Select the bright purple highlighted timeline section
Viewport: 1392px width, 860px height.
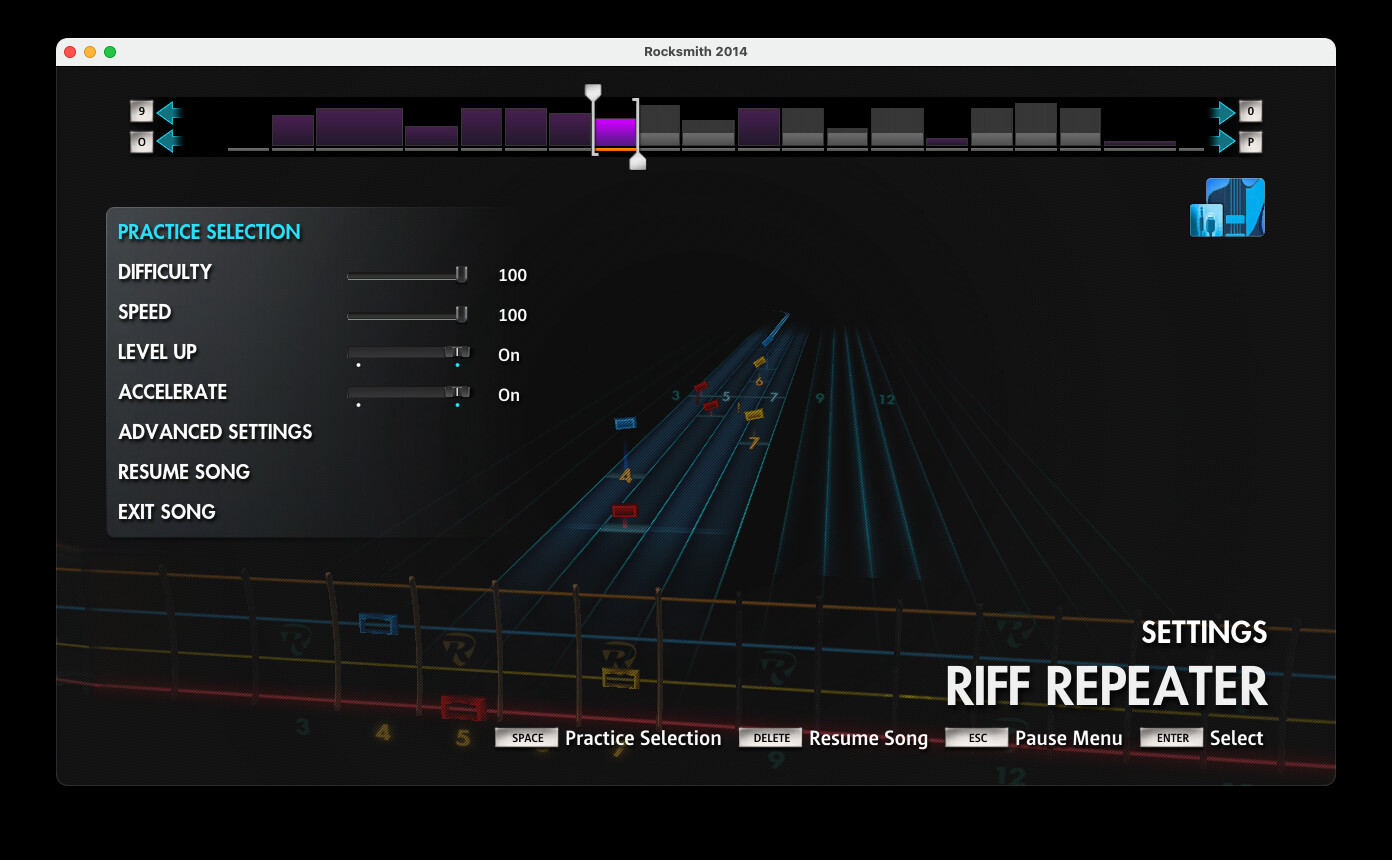coord(615,132)
